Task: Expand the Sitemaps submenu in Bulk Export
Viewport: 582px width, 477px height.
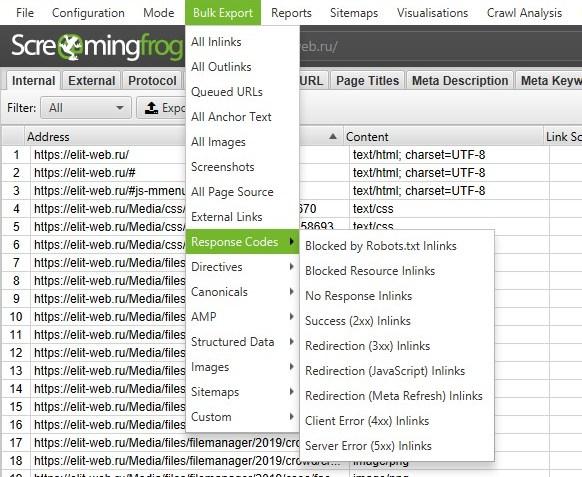Action: 242,392
